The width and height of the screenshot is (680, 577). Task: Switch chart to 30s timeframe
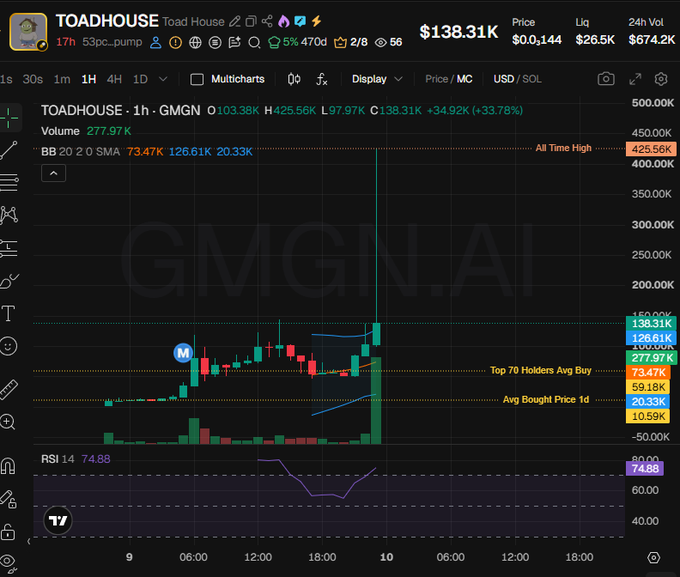click(x=33, y=79)
